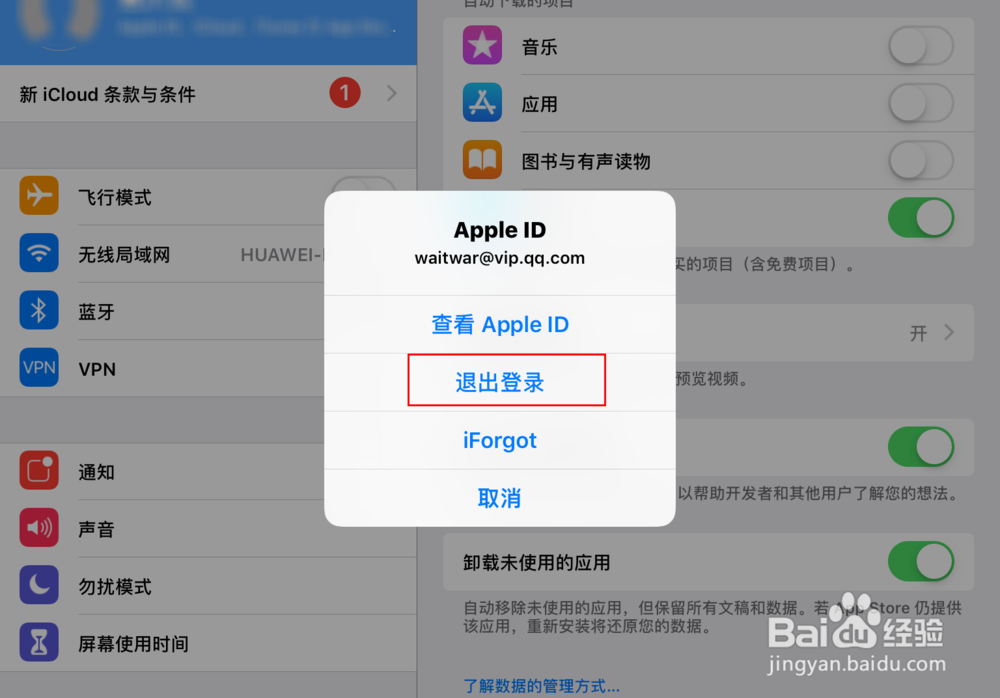Image resolution: width=1000 pixels, height=698 pixels.
Task: Tap the VPN icon
Action: point(39,368)
